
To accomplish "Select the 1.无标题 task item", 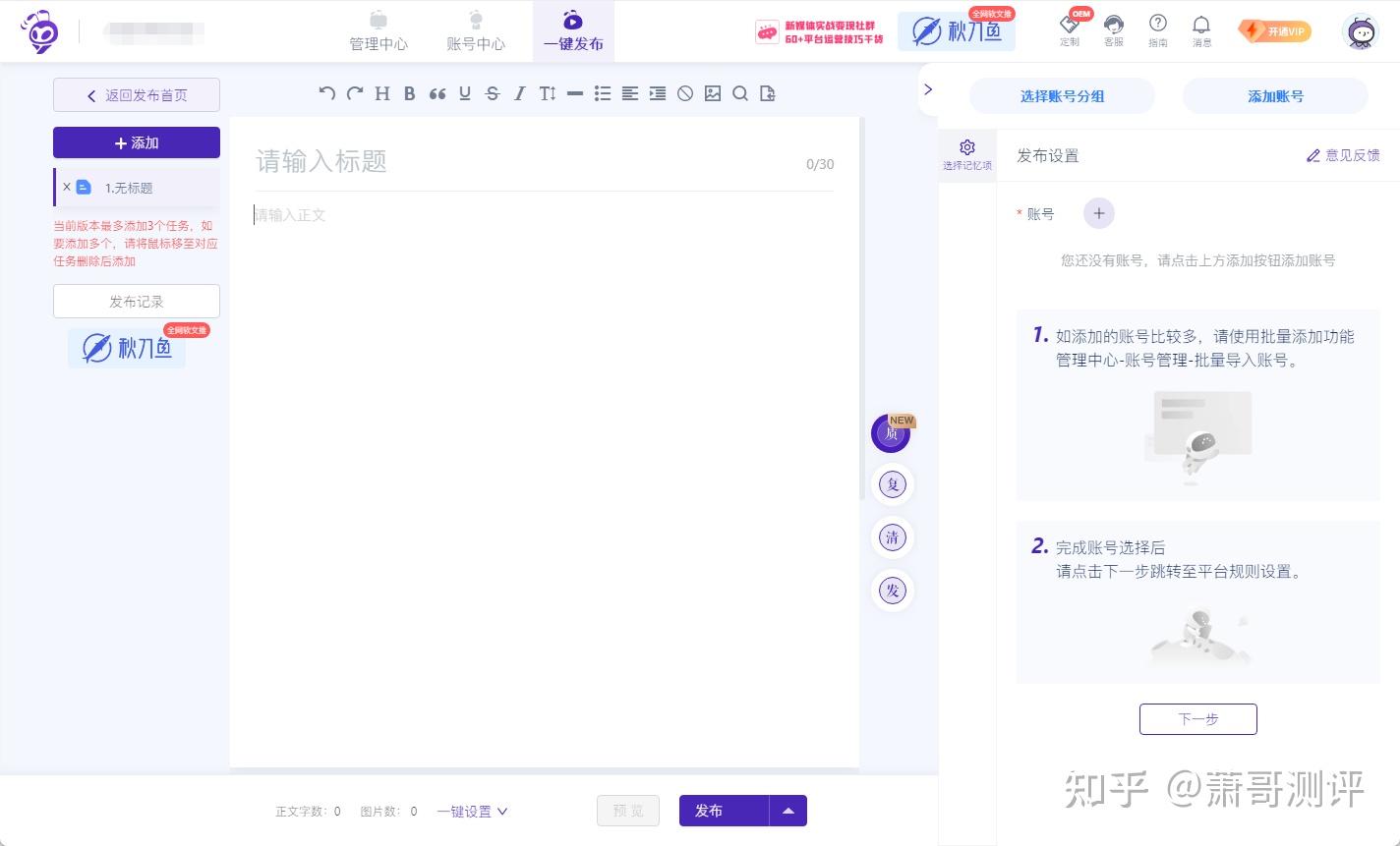I will click(138, 187).
